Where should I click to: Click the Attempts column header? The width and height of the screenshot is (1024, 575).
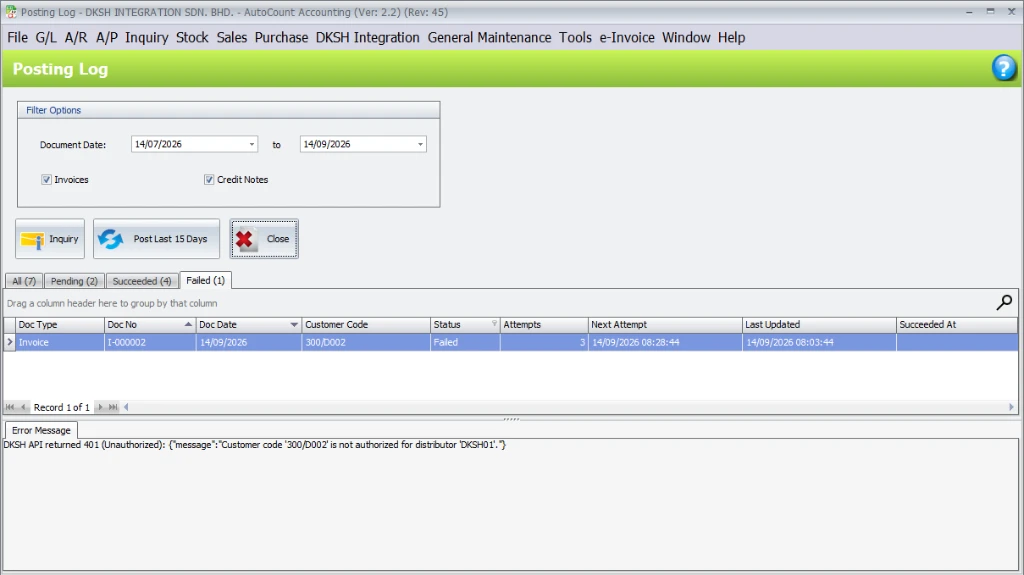(x=544, y=325)
